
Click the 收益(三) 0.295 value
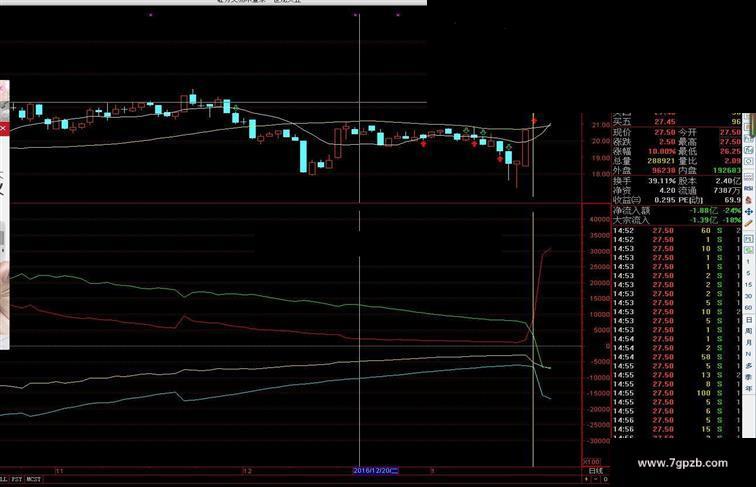pyautogui.click(x=665, y=200)
